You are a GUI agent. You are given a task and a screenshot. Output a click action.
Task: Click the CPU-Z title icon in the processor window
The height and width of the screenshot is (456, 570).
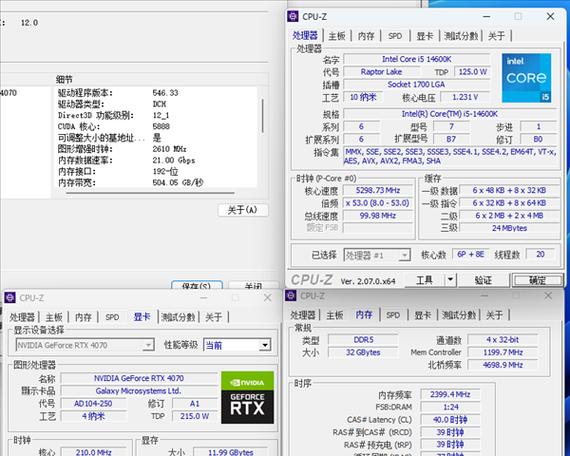point(293,16)
